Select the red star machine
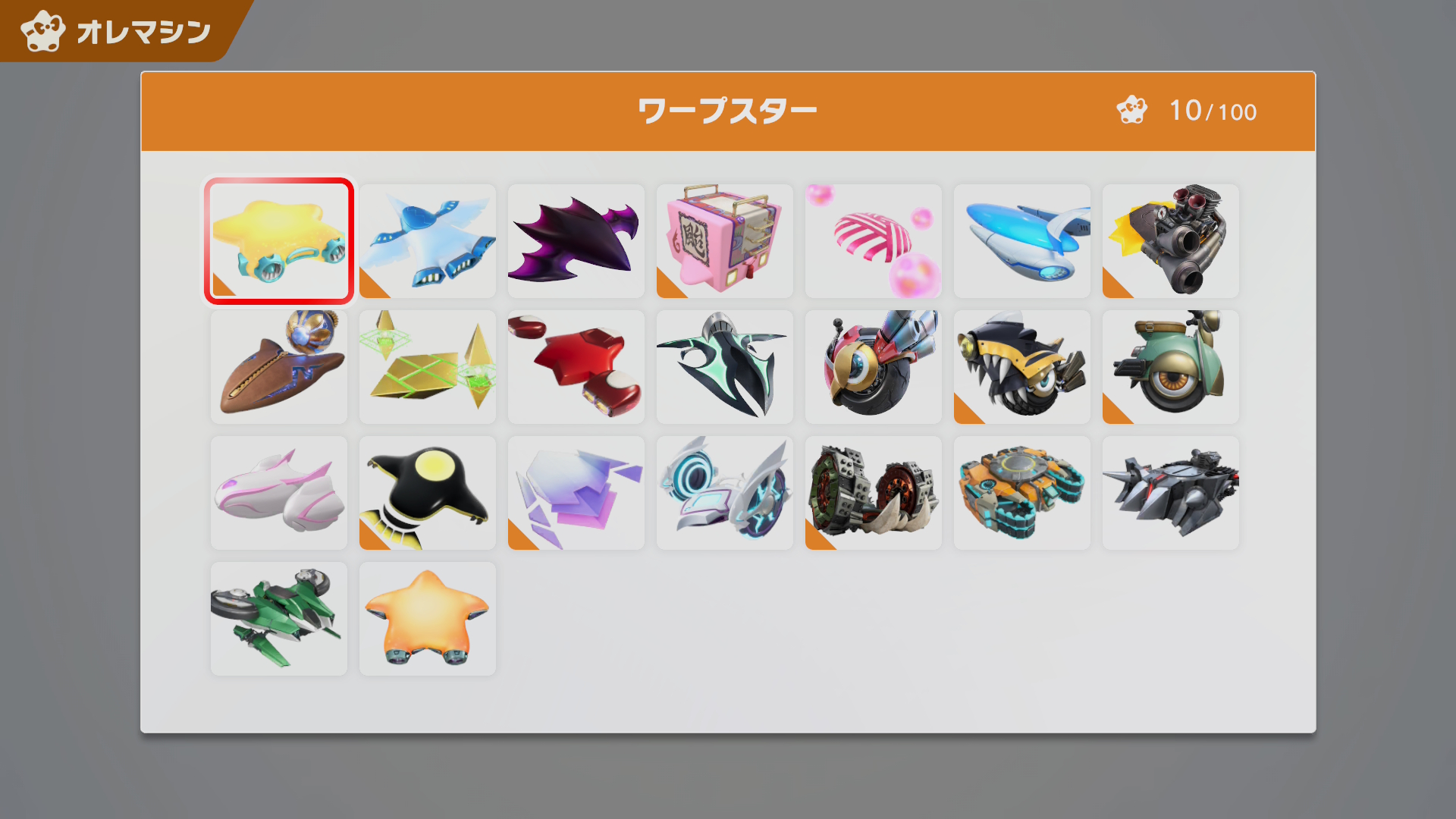Viewport: 1456px width, 819px height. 576,367
